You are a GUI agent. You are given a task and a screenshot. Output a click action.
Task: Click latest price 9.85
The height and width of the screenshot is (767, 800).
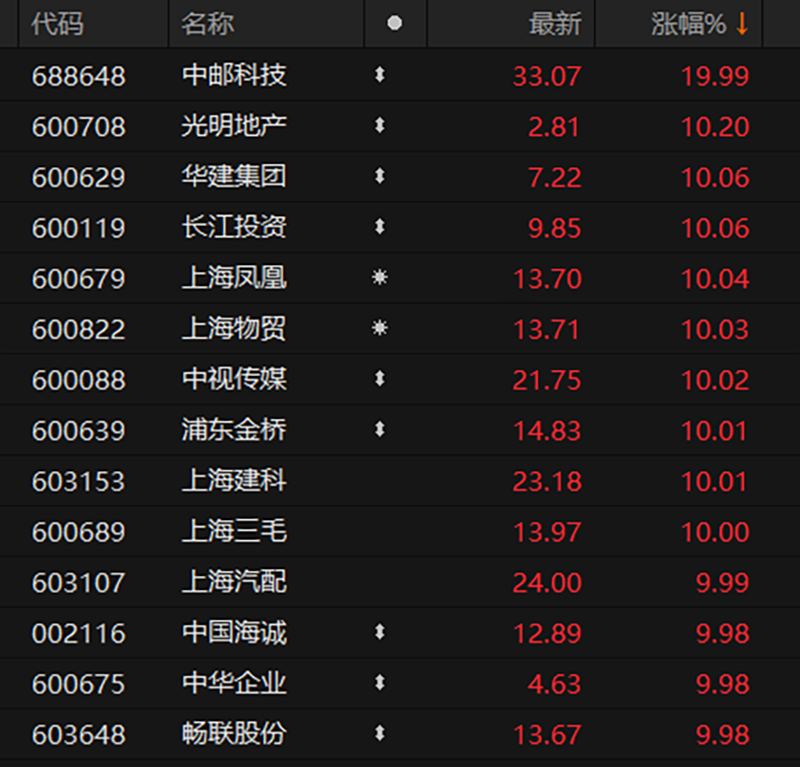point(554,228)
